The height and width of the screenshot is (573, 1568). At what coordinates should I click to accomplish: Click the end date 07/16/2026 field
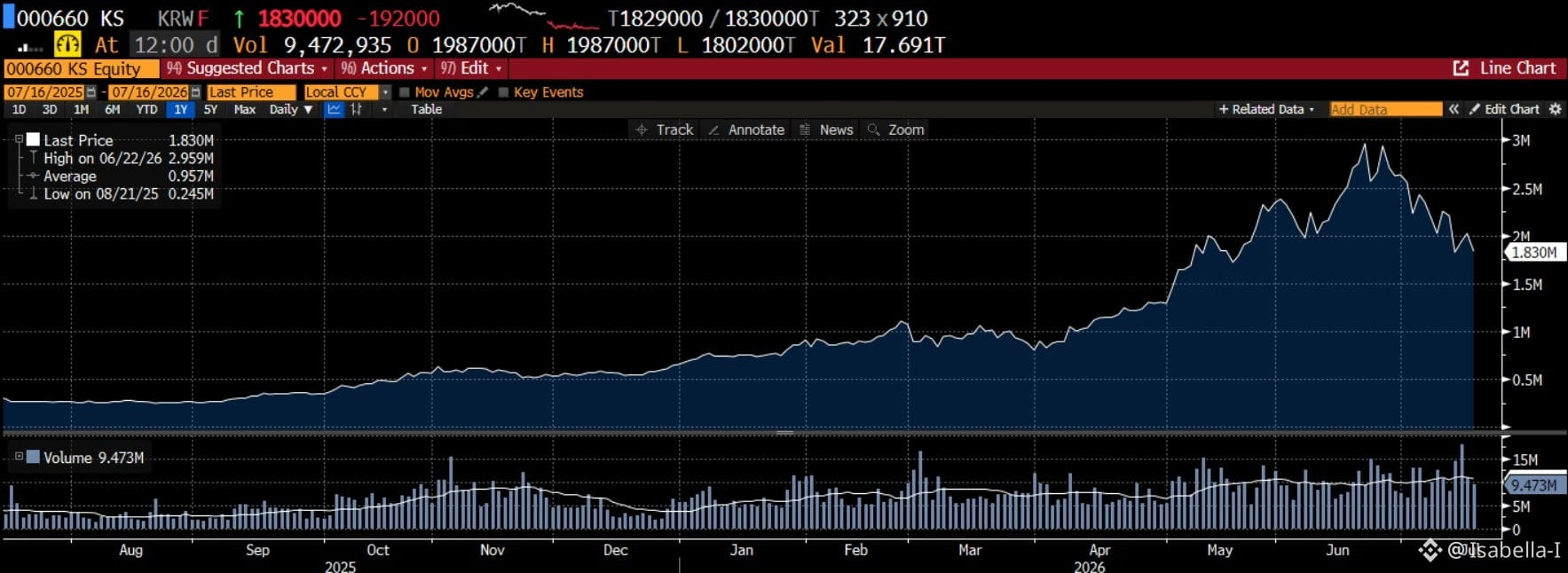click(149, 92)
